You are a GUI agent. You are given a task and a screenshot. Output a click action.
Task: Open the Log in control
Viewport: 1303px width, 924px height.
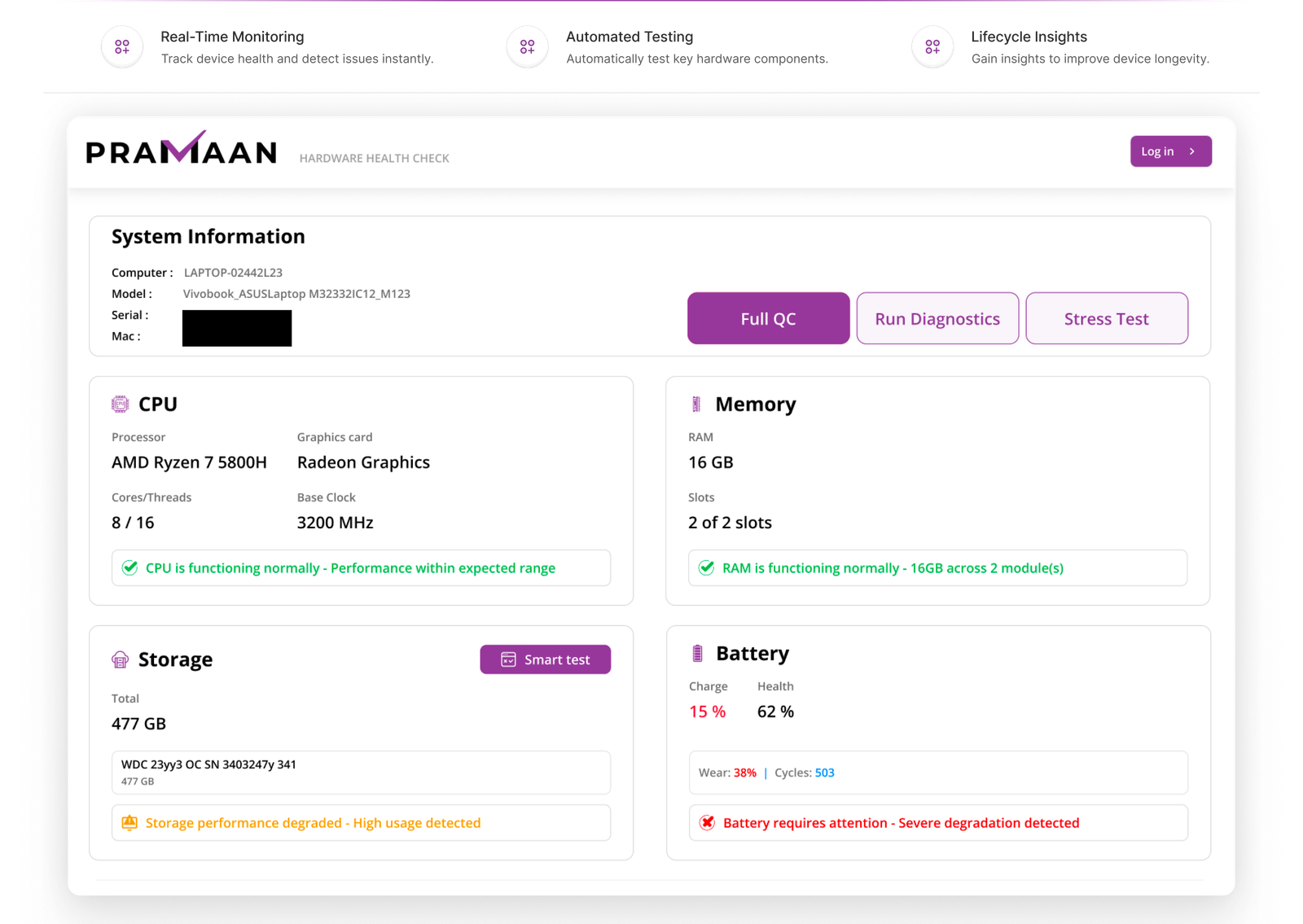click(x=1170, y=151)
